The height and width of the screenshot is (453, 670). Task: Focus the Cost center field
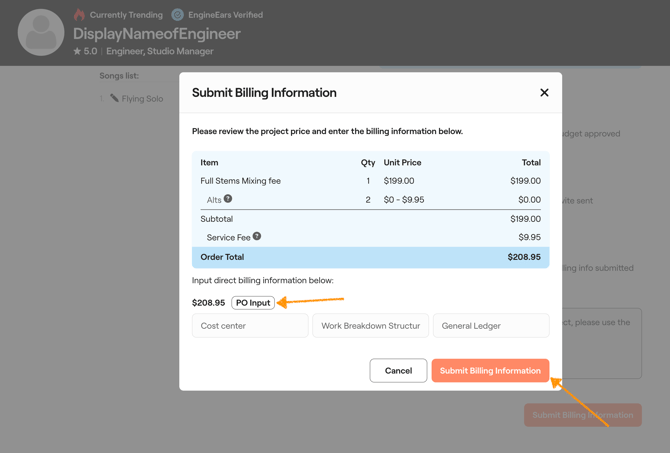[x=250, y=326]
